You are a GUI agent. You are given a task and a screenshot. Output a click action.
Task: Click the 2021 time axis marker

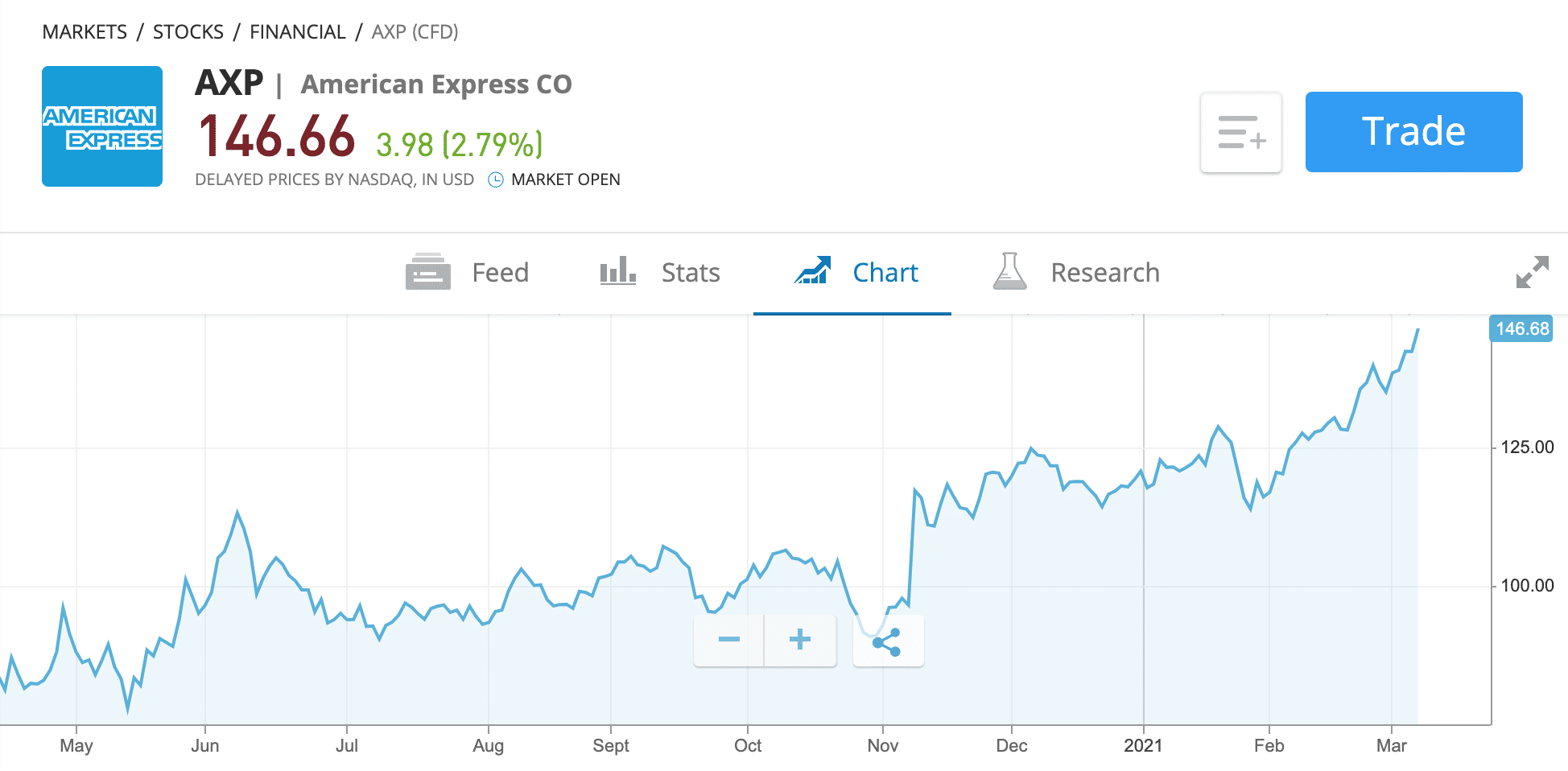tap(1143, 746)
